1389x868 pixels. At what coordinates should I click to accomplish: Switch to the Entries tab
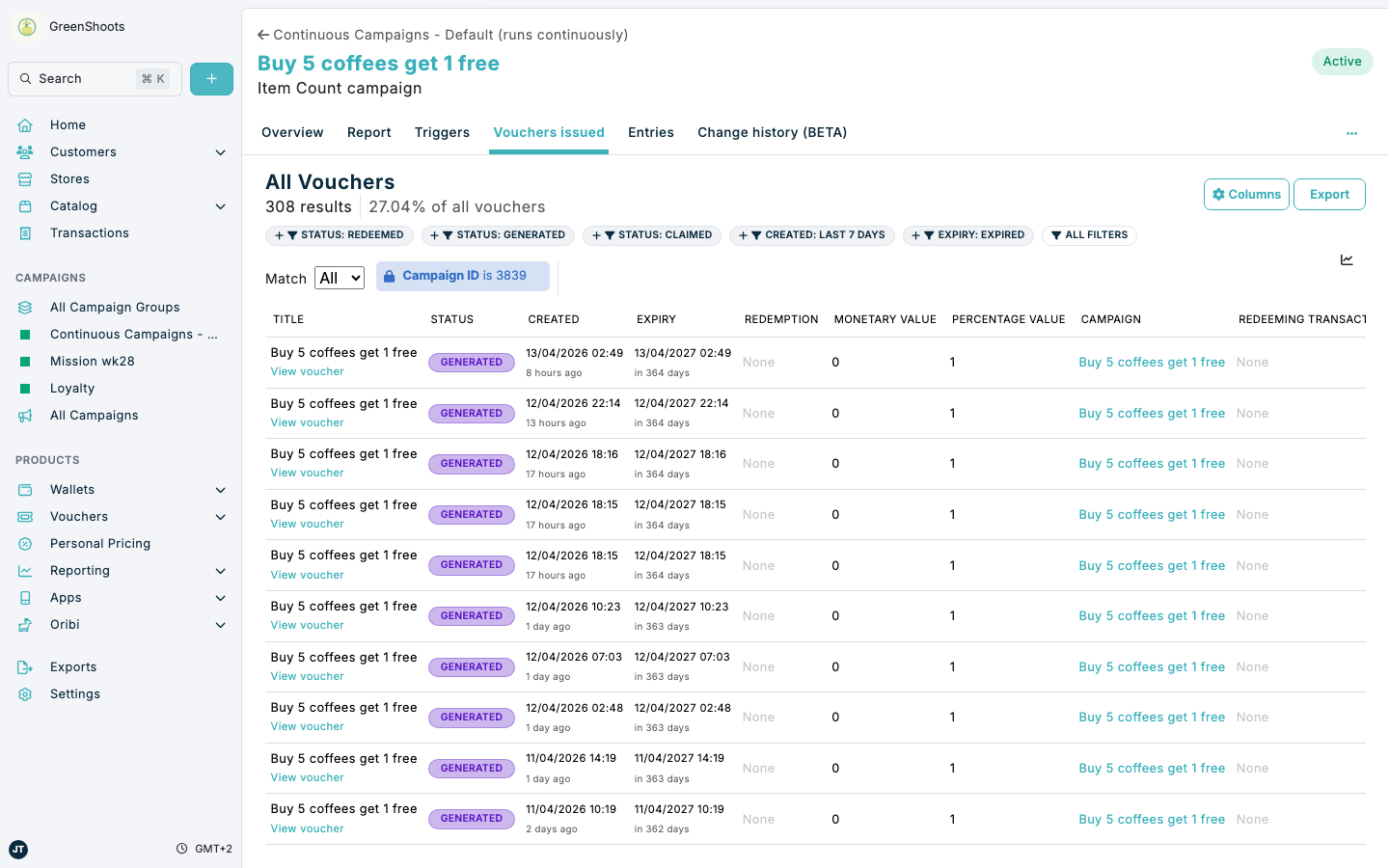click(x=650, y=132)
